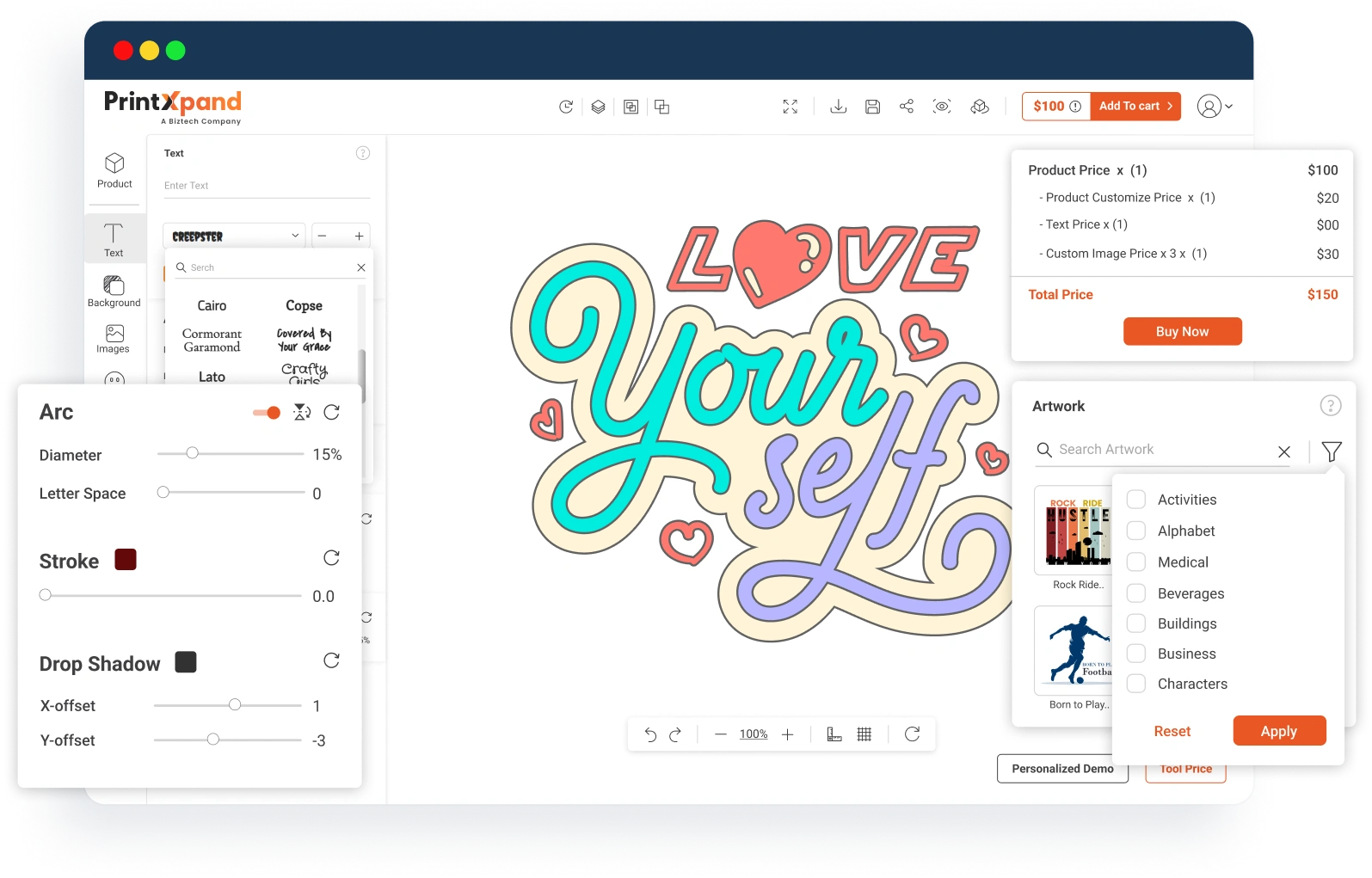Toggle the grid icon in bottom toolbar

pos(864,734)
